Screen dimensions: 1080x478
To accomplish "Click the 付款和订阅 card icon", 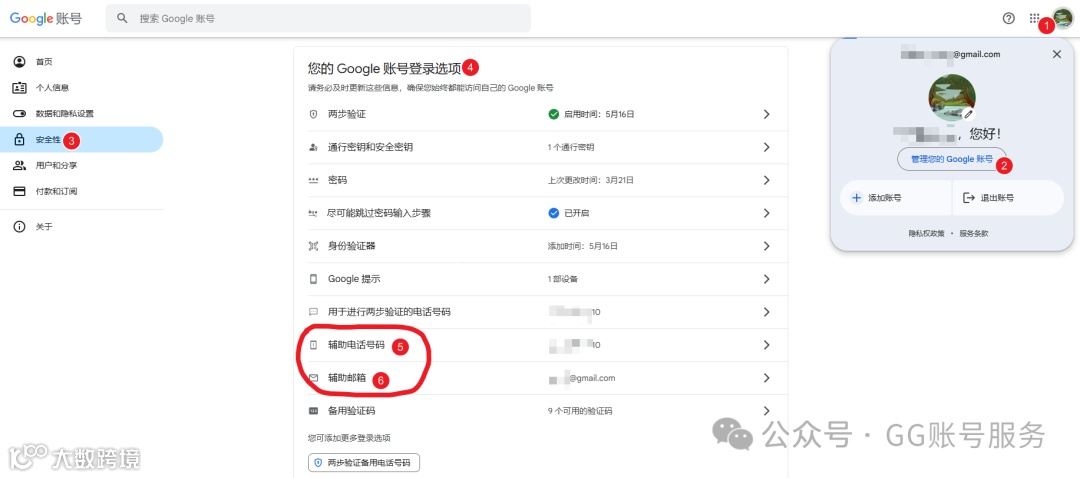I will coord(19,191).
